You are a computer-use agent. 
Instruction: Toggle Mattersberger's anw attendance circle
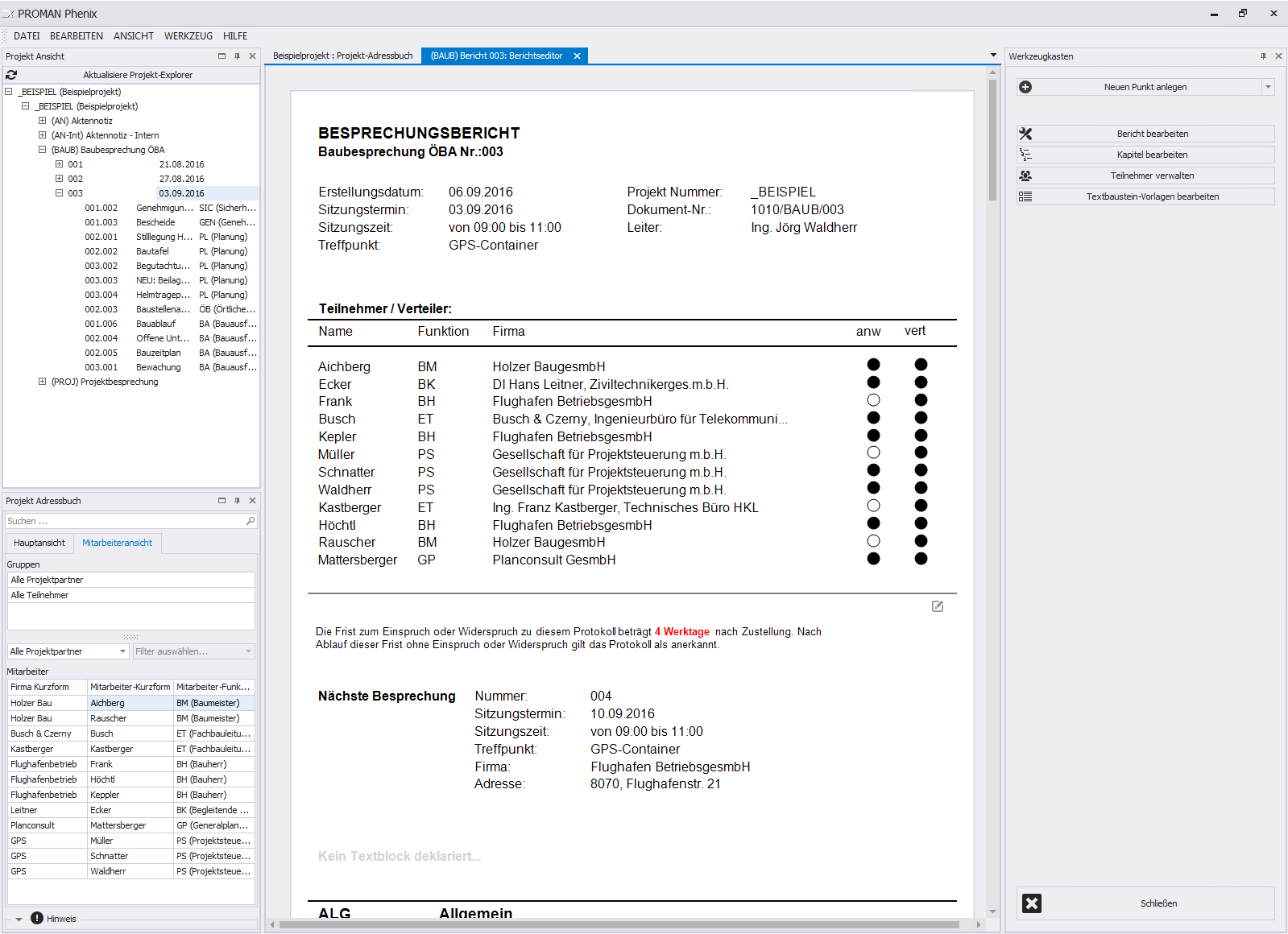pos(873,559)
